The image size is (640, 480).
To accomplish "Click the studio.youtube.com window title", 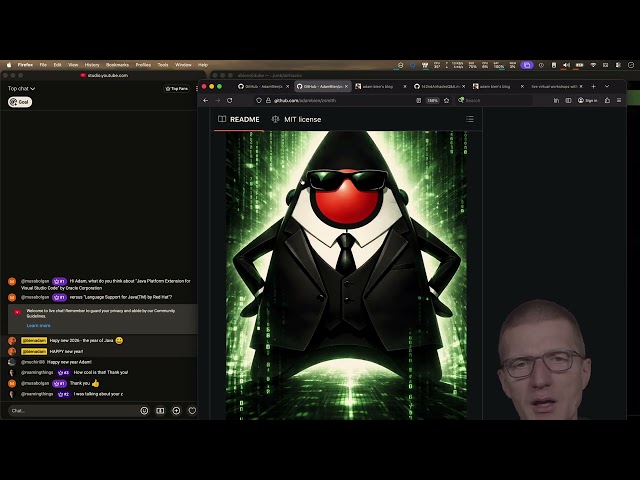I will 108,76.
